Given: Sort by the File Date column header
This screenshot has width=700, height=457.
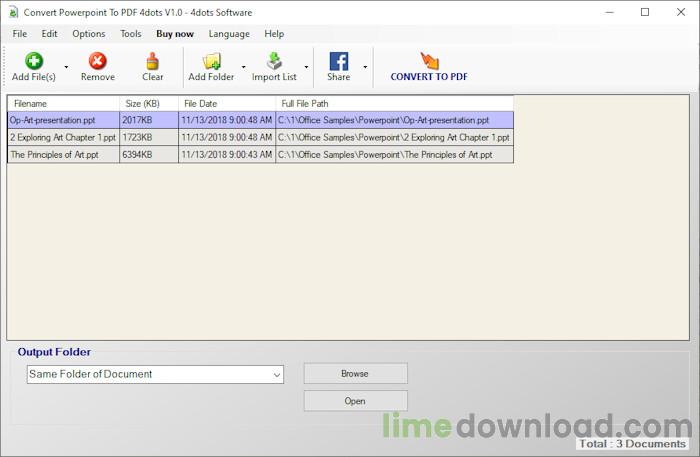Looking at the screenshot, I should tap(227, 104).
